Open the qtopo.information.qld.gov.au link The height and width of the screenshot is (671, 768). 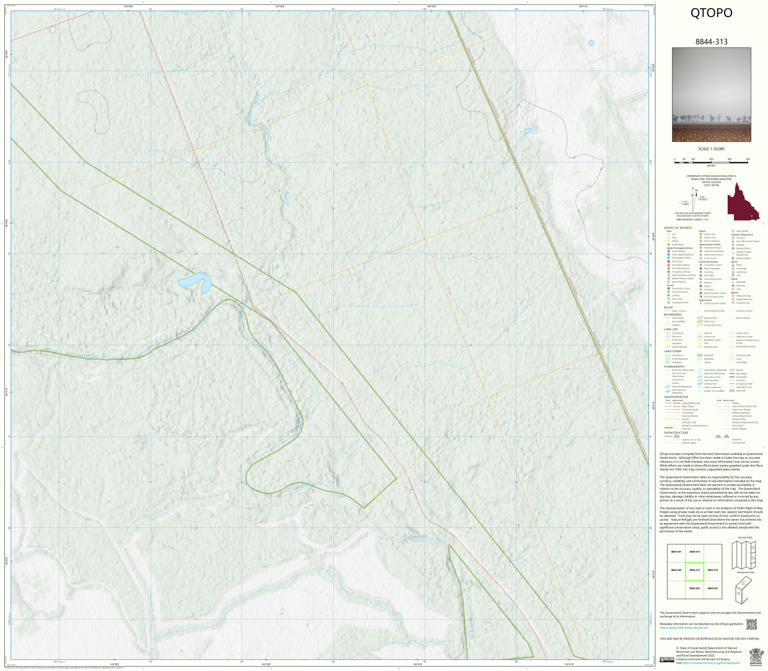[683, 627]
